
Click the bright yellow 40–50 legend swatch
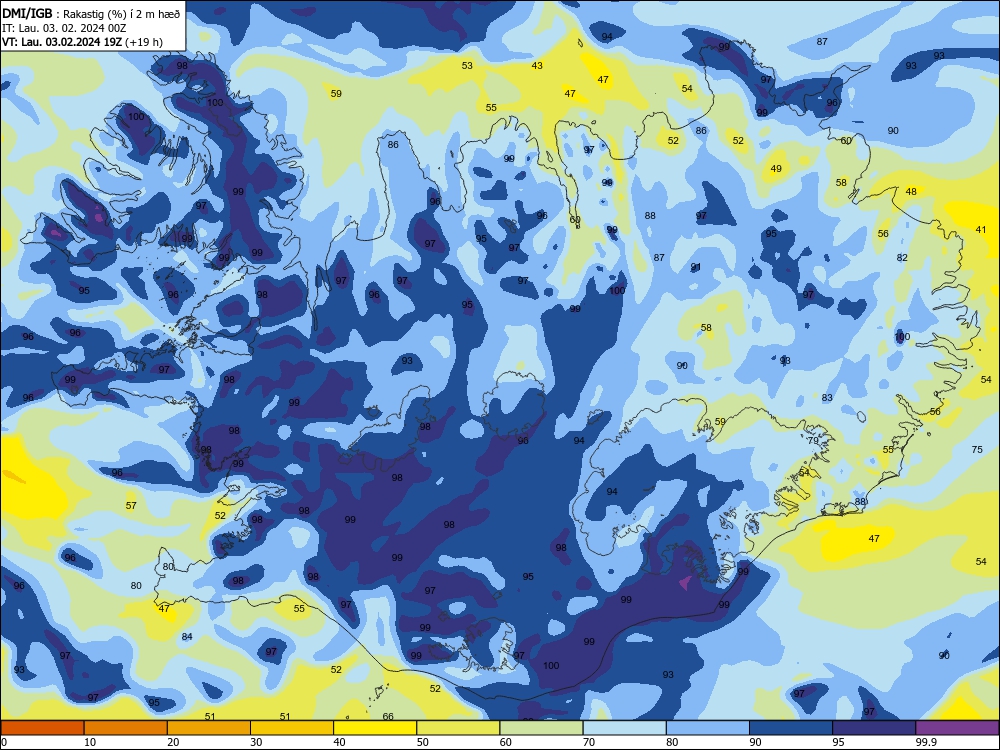click(x=375, y=728)
